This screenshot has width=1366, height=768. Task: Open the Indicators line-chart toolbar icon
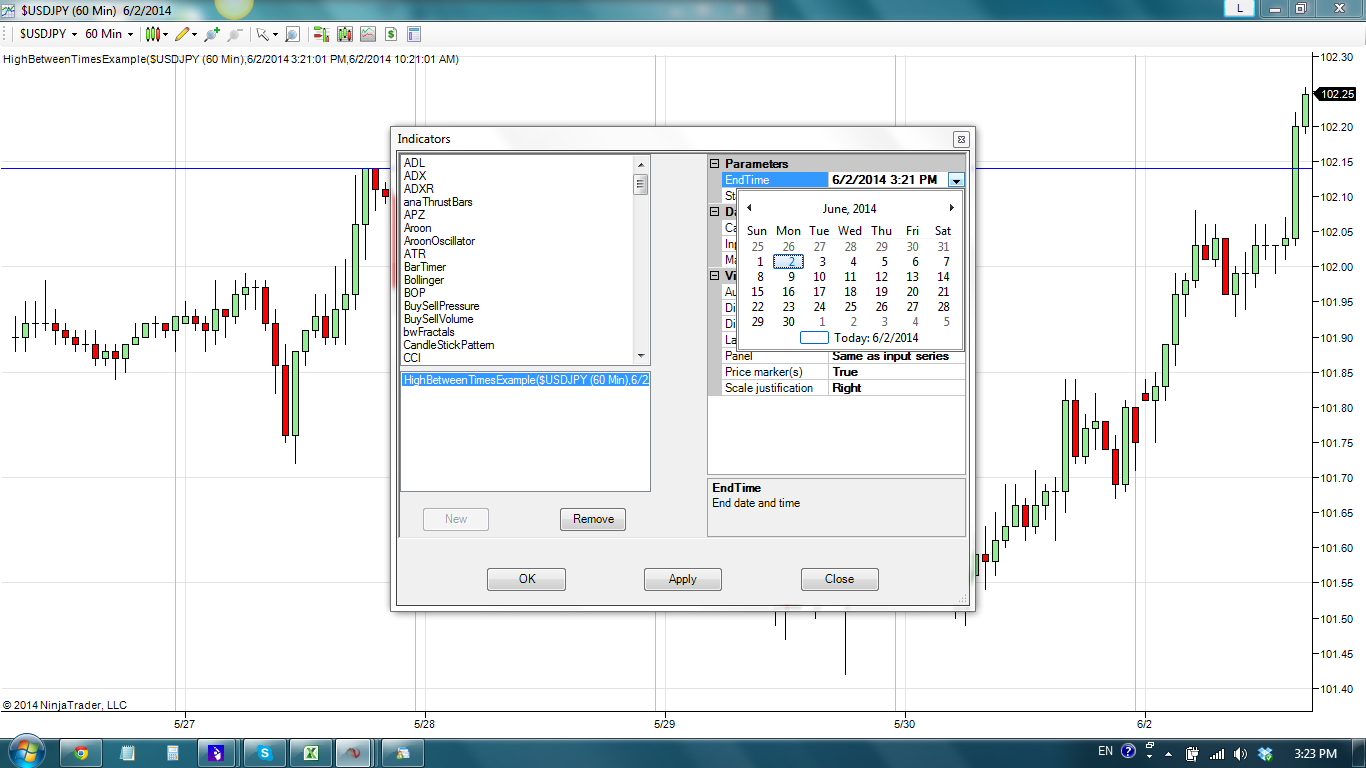(x=368, y=34)
